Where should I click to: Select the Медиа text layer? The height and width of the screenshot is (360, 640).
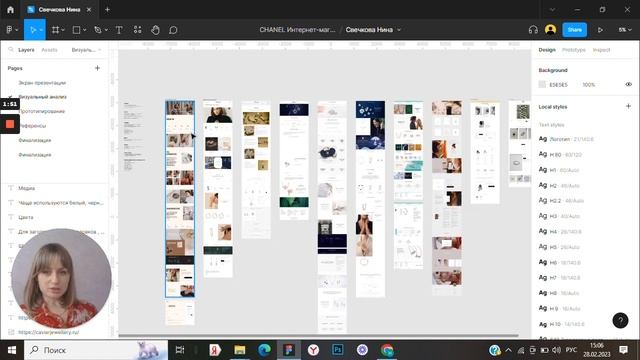coord(27,188)
